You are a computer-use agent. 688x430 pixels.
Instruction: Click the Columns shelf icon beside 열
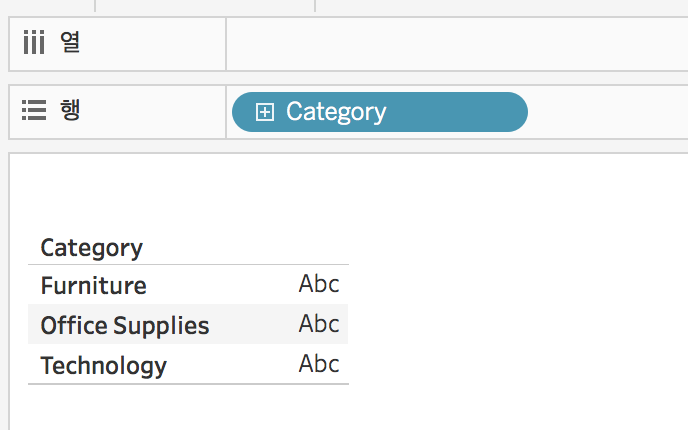coord(34,43)
